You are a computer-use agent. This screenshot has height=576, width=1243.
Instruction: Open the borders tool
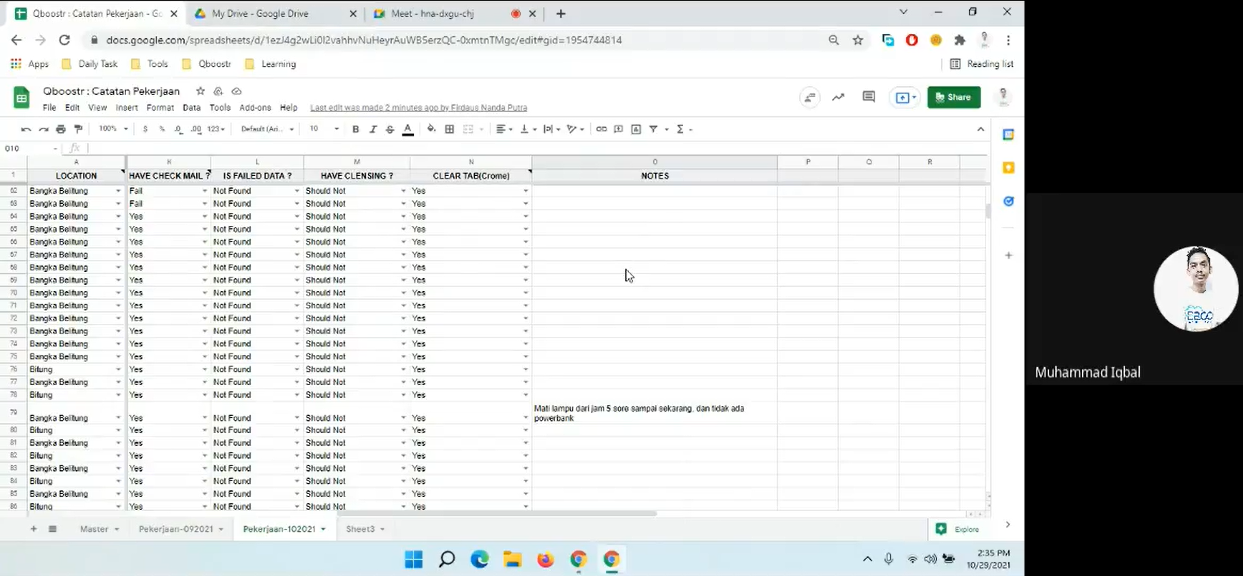pos(450,129)
